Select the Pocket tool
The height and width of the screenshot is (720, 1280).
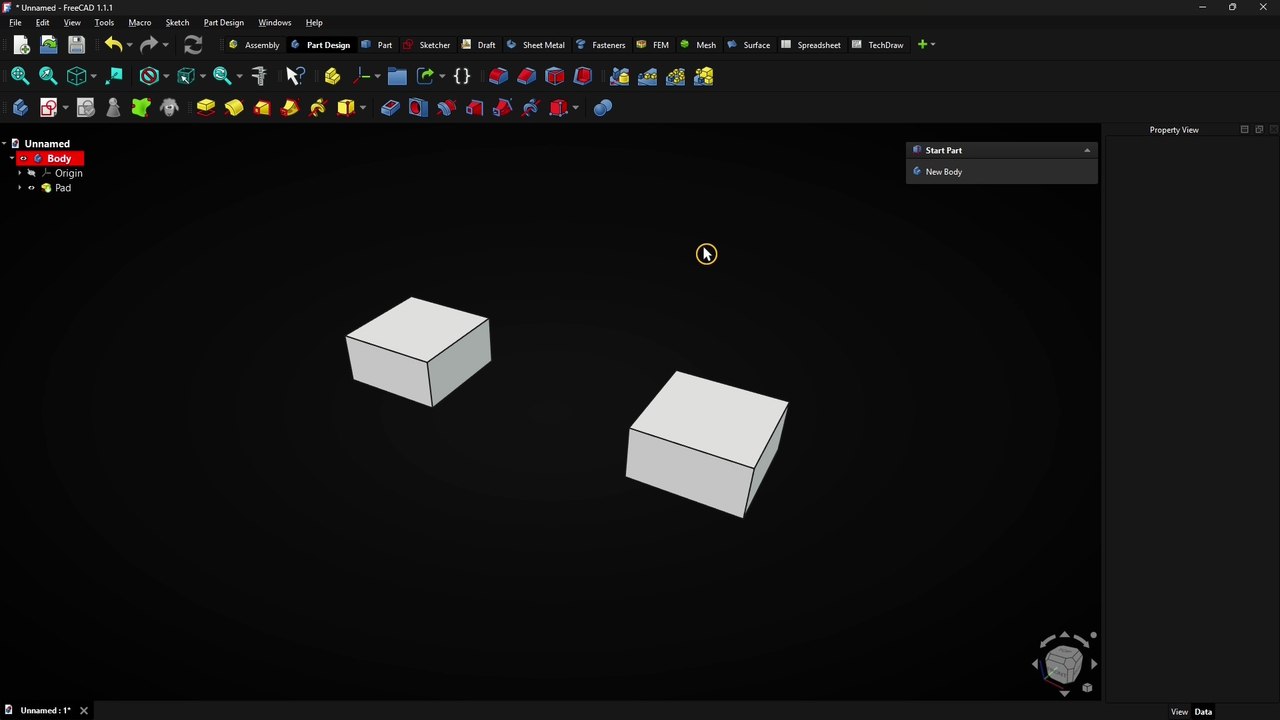[x=390, y=107]
